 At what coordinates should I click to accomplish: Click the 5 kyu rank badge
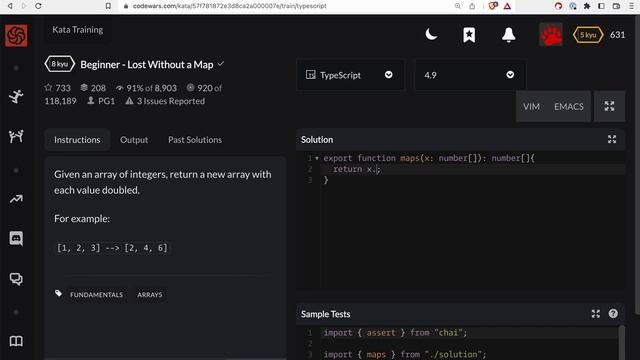pyautogui.click(x=588, y=35)
